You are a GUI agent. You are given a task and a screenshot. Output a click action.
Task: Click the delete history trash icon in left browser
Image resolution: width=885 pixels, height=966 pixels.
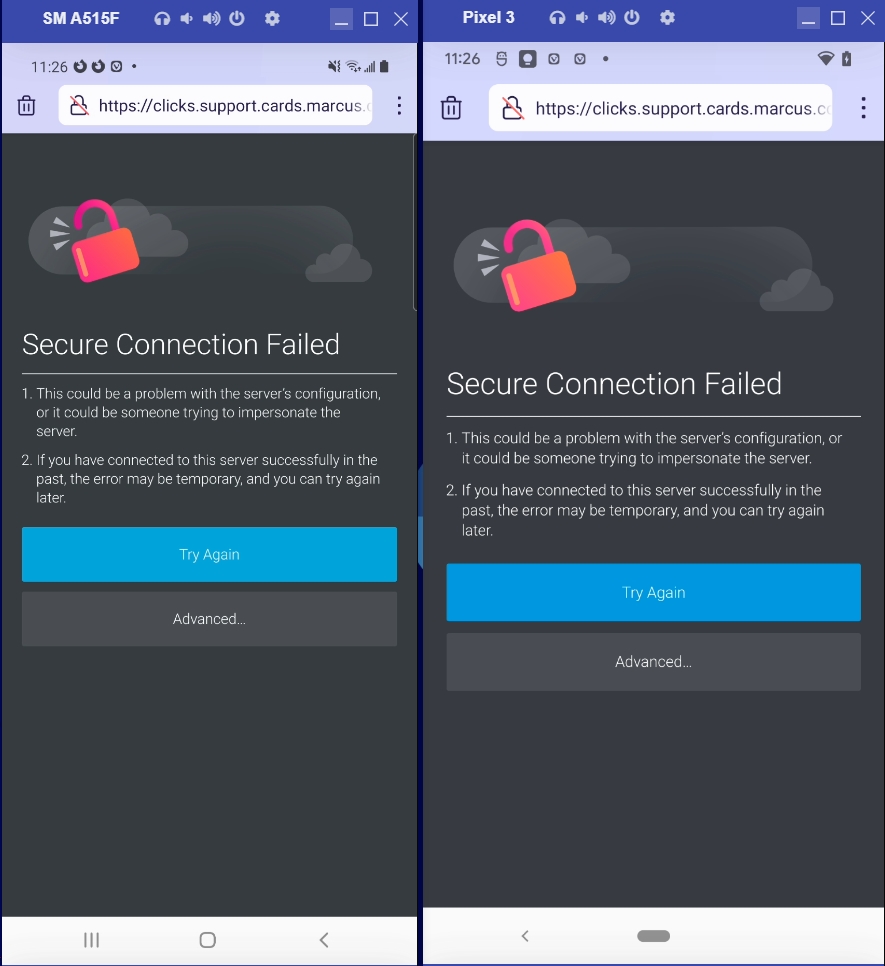(26, 105)
